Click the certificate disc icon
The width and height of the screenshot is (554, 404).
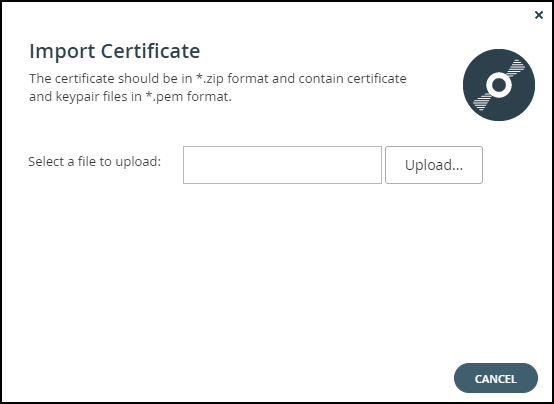click(x=499, y=85)
